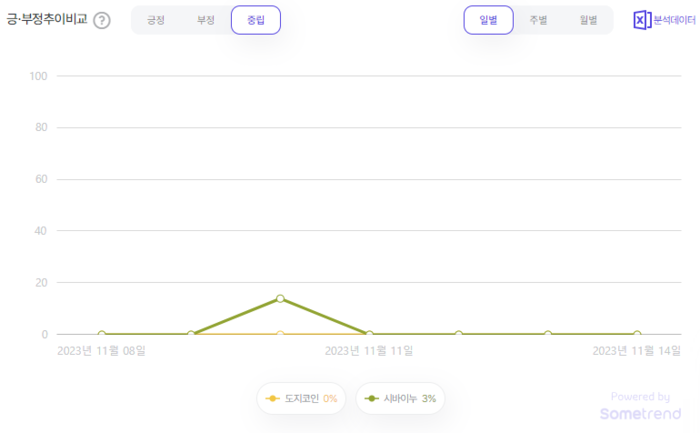
Task: Click the Excel download icon
Action: [x=641, y=20]
